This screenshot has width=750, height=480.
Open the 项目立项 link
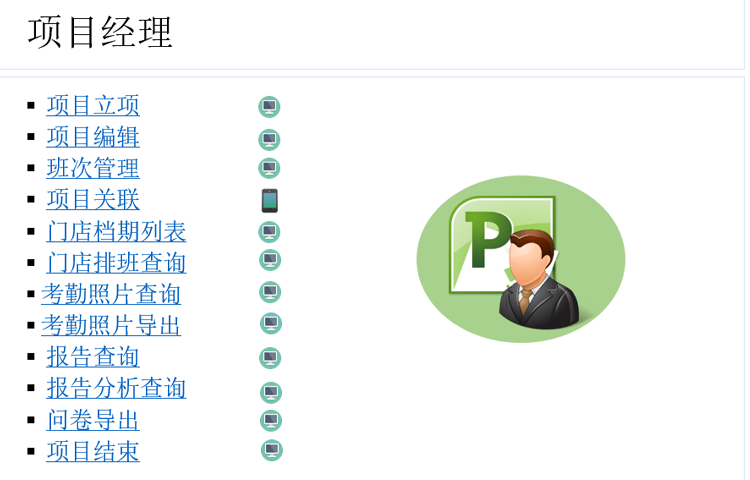click(93, 106)
